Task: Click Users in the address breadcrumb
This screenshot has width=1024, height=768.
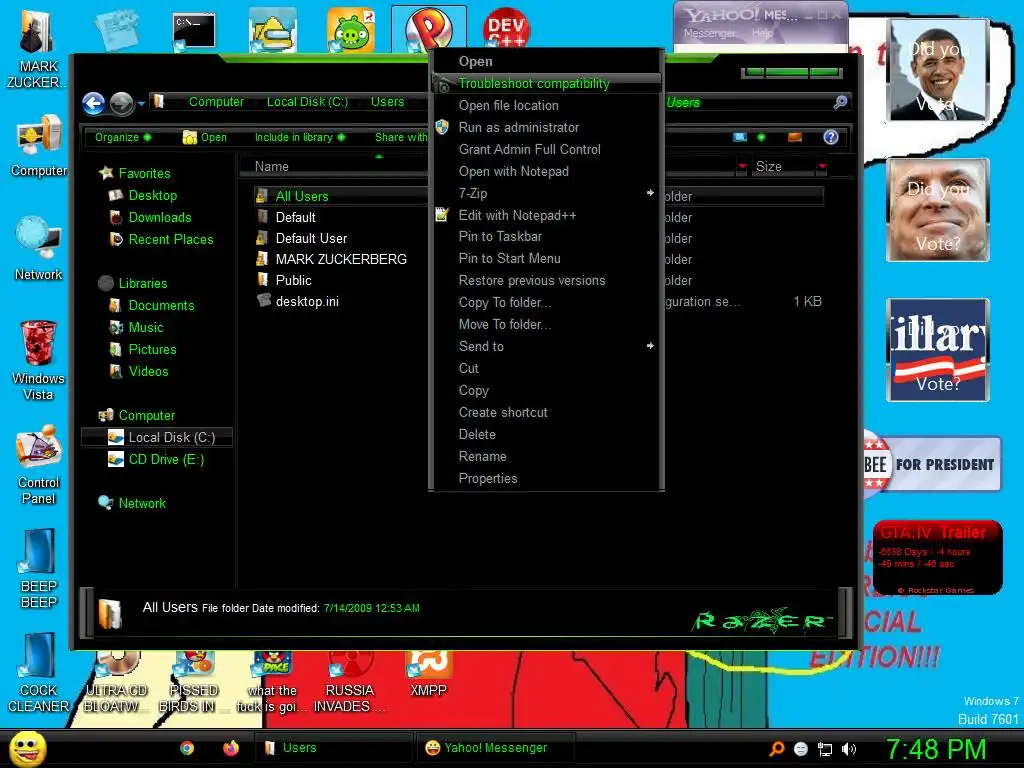Action: click(387, 102)
